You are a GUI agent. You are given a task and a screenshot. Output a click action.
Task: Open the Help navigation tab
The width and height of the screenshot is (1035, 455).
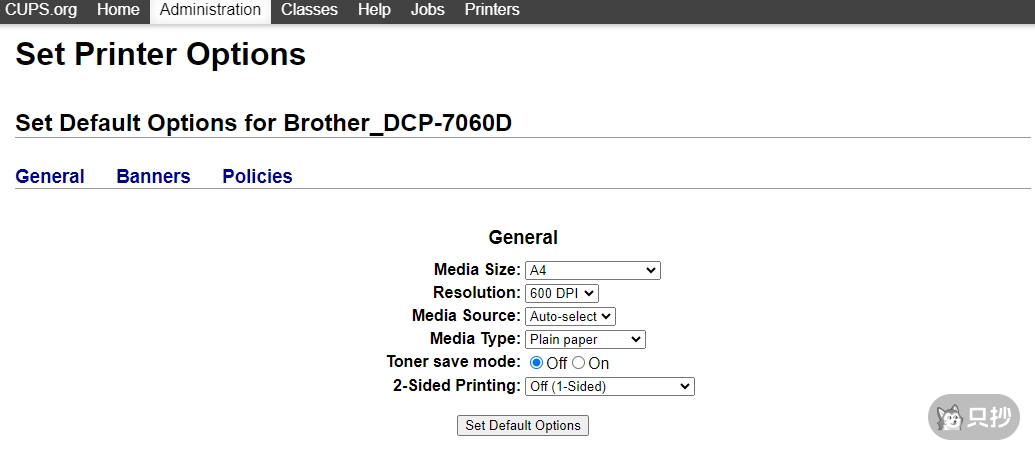pyautogui.click(x=374, y=10)
